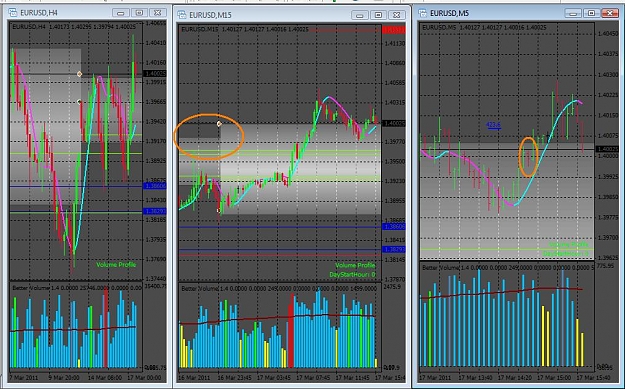Click the blue 423.6 Fibonacci label in M5 chart
The height and width of the screenshot is (389, 625).
pyautogui.click(x=493, y=125)
